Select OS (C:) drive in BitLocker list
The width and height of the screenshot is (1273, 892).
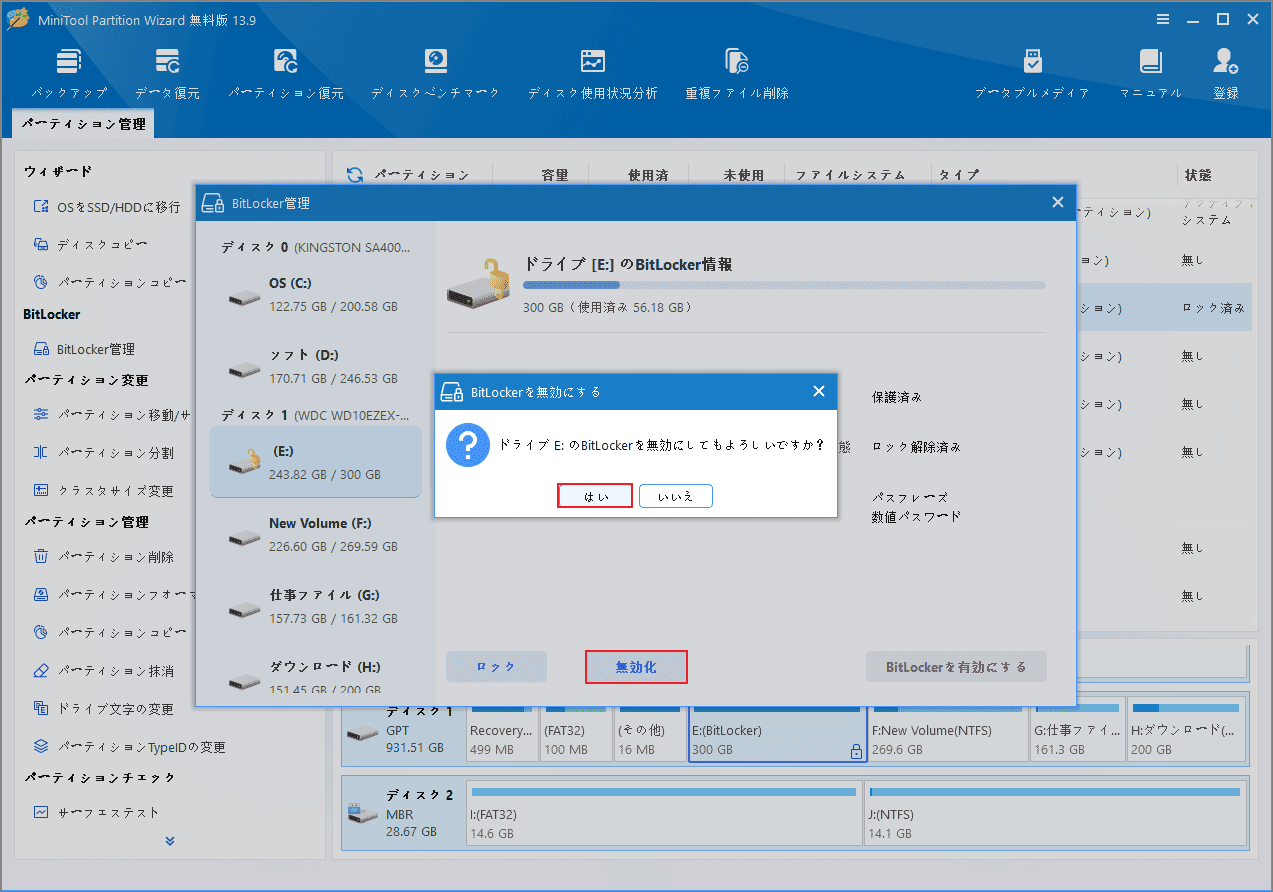[x=315, y=295]
